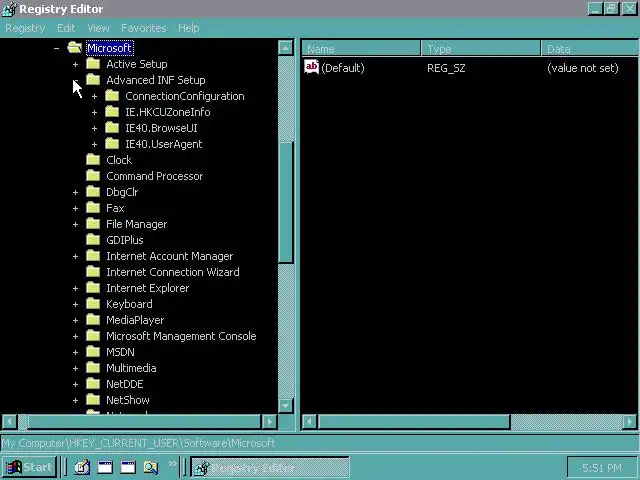
Task: Sort values by Data column header
Action: pos(590,49)
